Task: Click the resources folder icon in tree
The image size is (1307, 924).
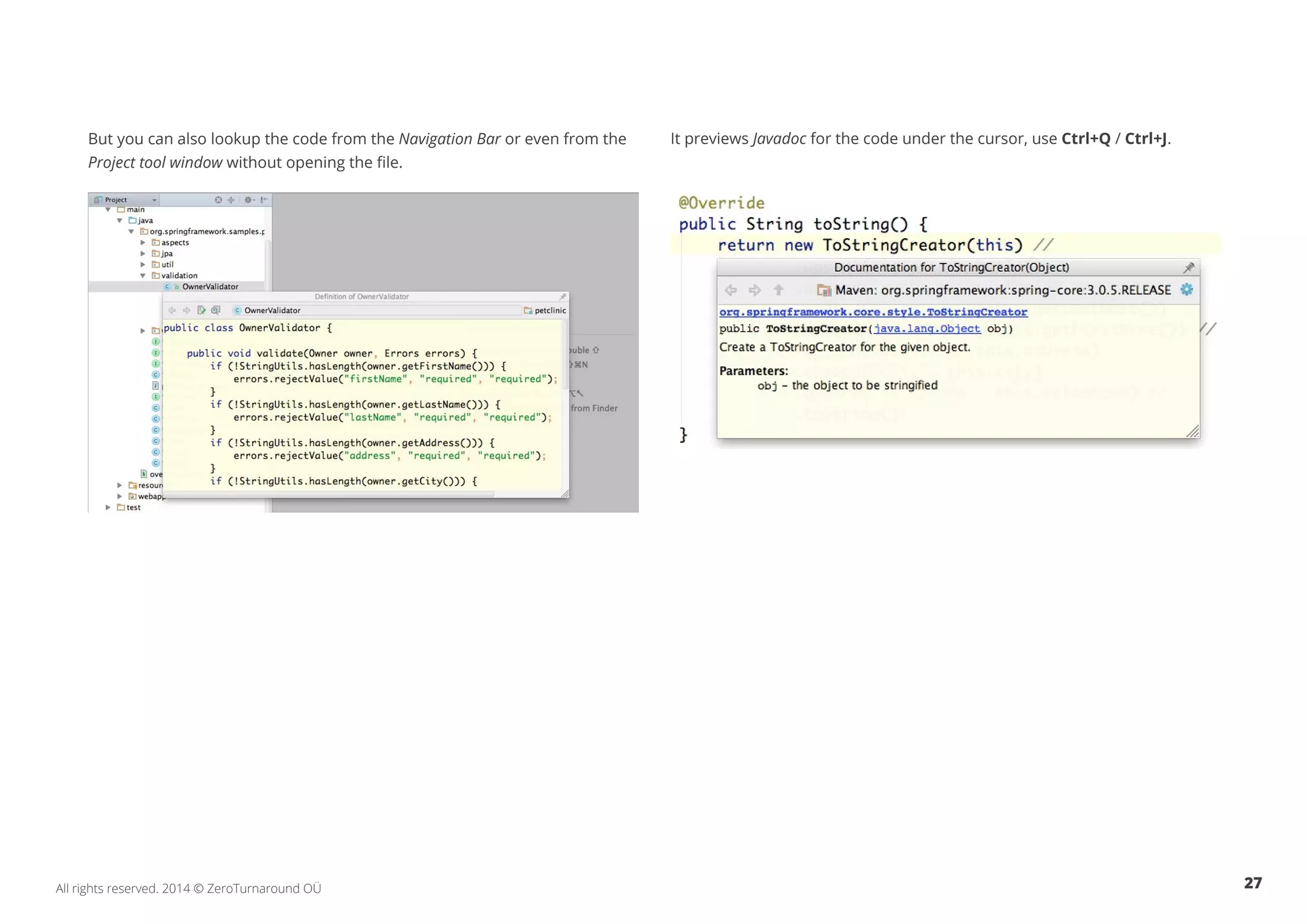Action: 132,486
